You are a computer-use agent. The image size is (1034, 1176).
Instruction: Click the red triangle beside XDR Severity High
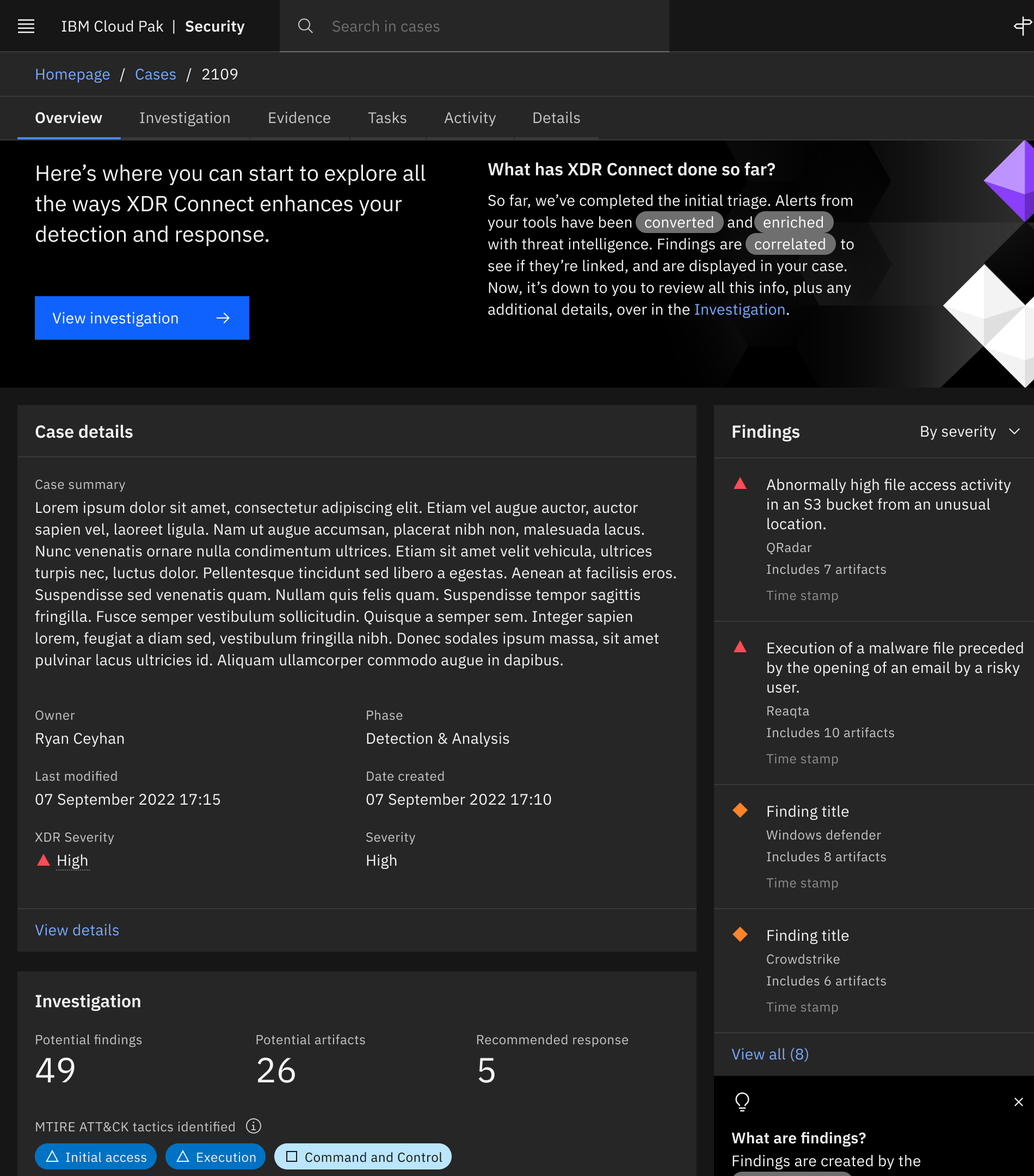tap(43, 860)
